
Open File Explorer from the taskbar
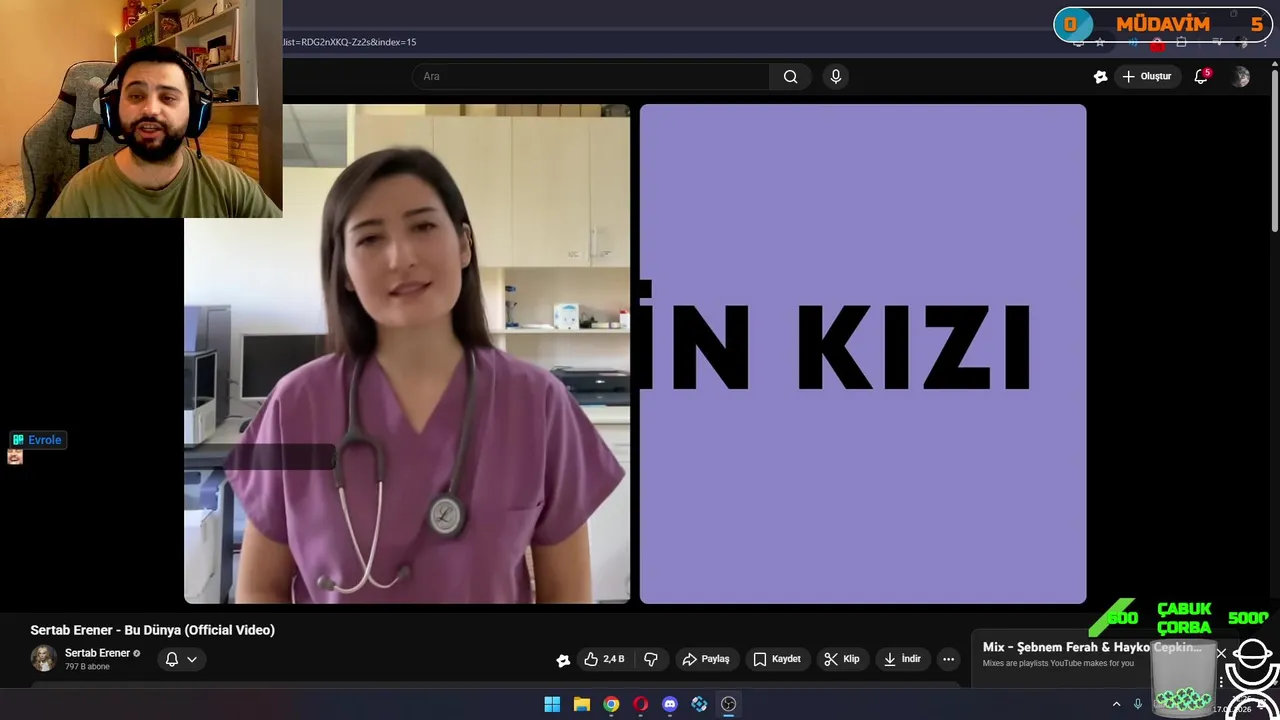tap(582, 704)
